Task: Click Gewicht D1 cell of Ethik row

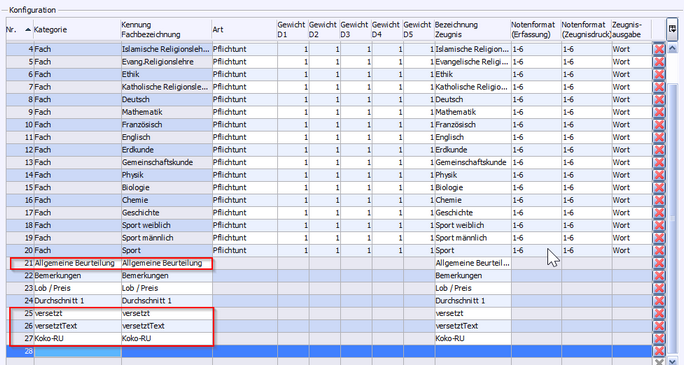Action: (x=293, y=75)
